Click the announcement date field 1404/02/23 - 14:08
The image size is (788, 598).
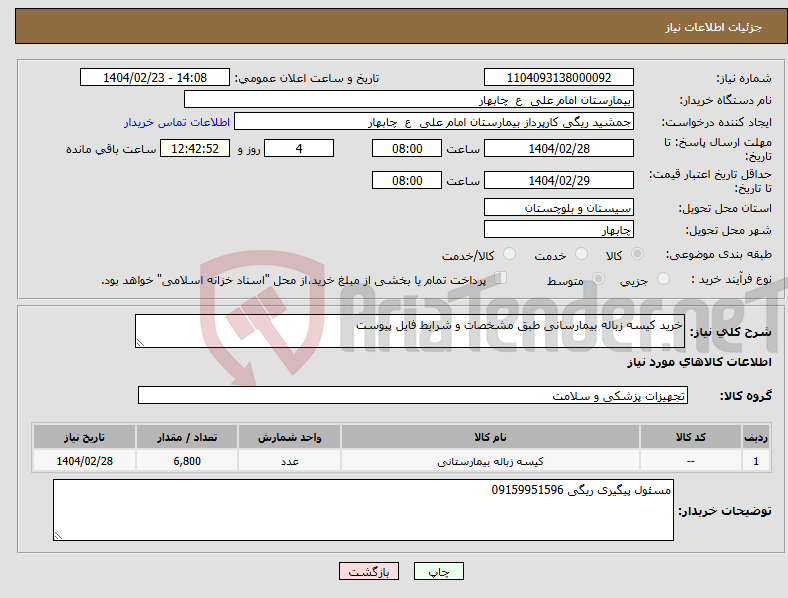(155, 77)
